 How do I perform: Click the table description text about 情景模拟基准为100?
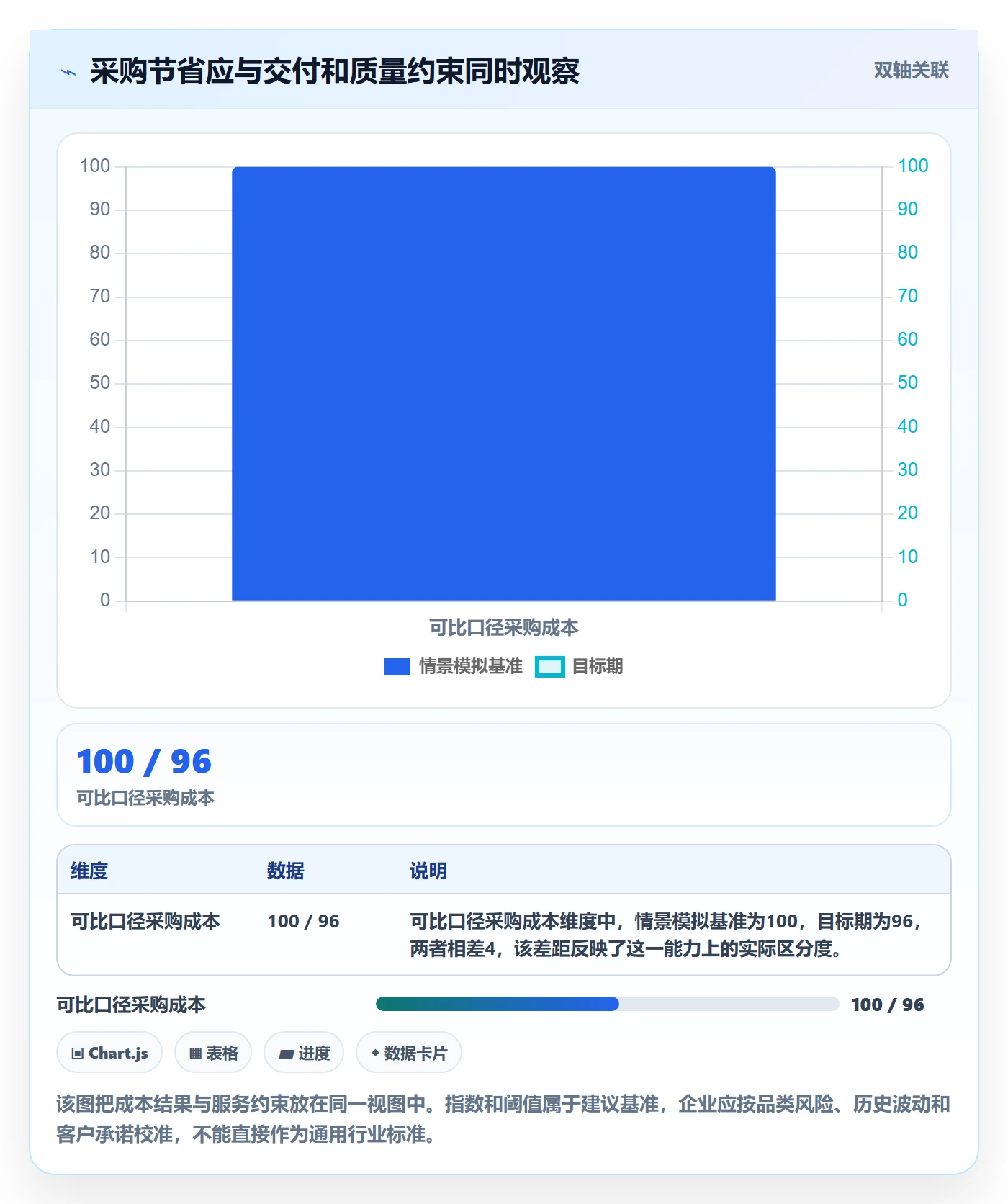pyautogui.click(x=666, y=935)
